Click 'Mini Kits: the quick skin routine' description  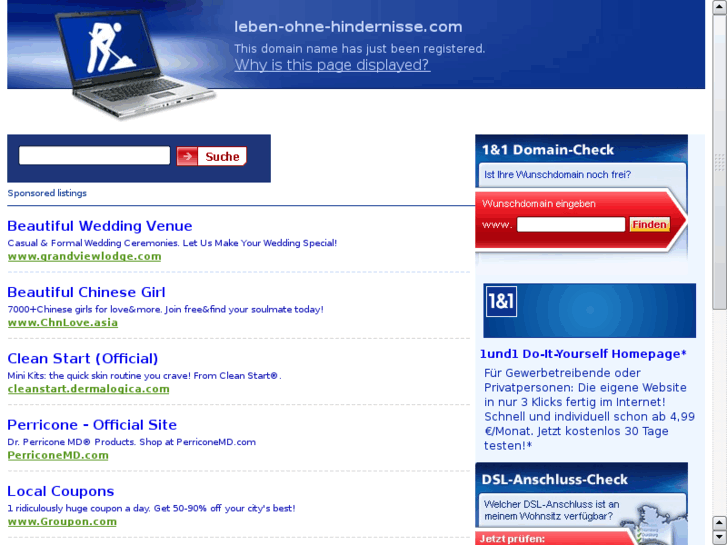click(x=144, y=376)
